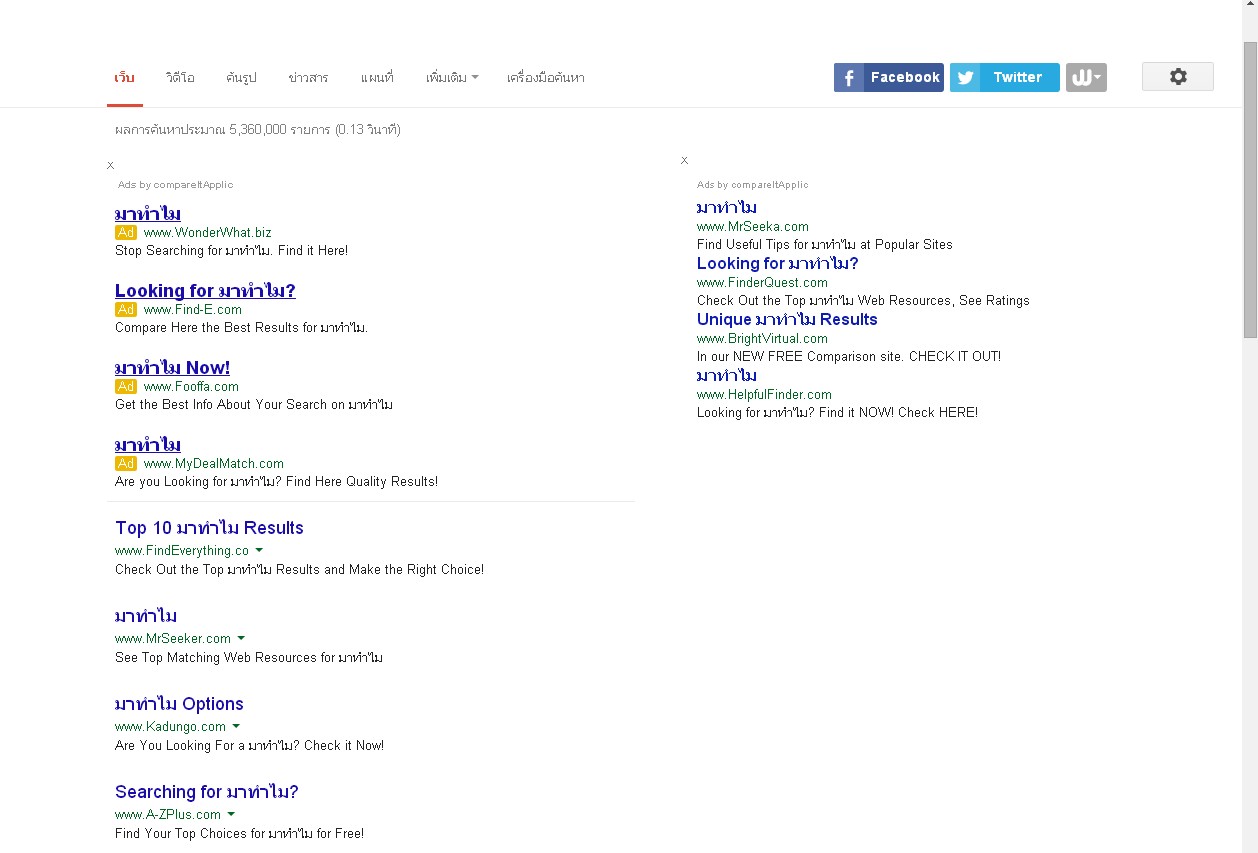The image size is (1258, 853).
Task: Open the 'Unique มาทำไม Results' ad link
Action: 787,319
